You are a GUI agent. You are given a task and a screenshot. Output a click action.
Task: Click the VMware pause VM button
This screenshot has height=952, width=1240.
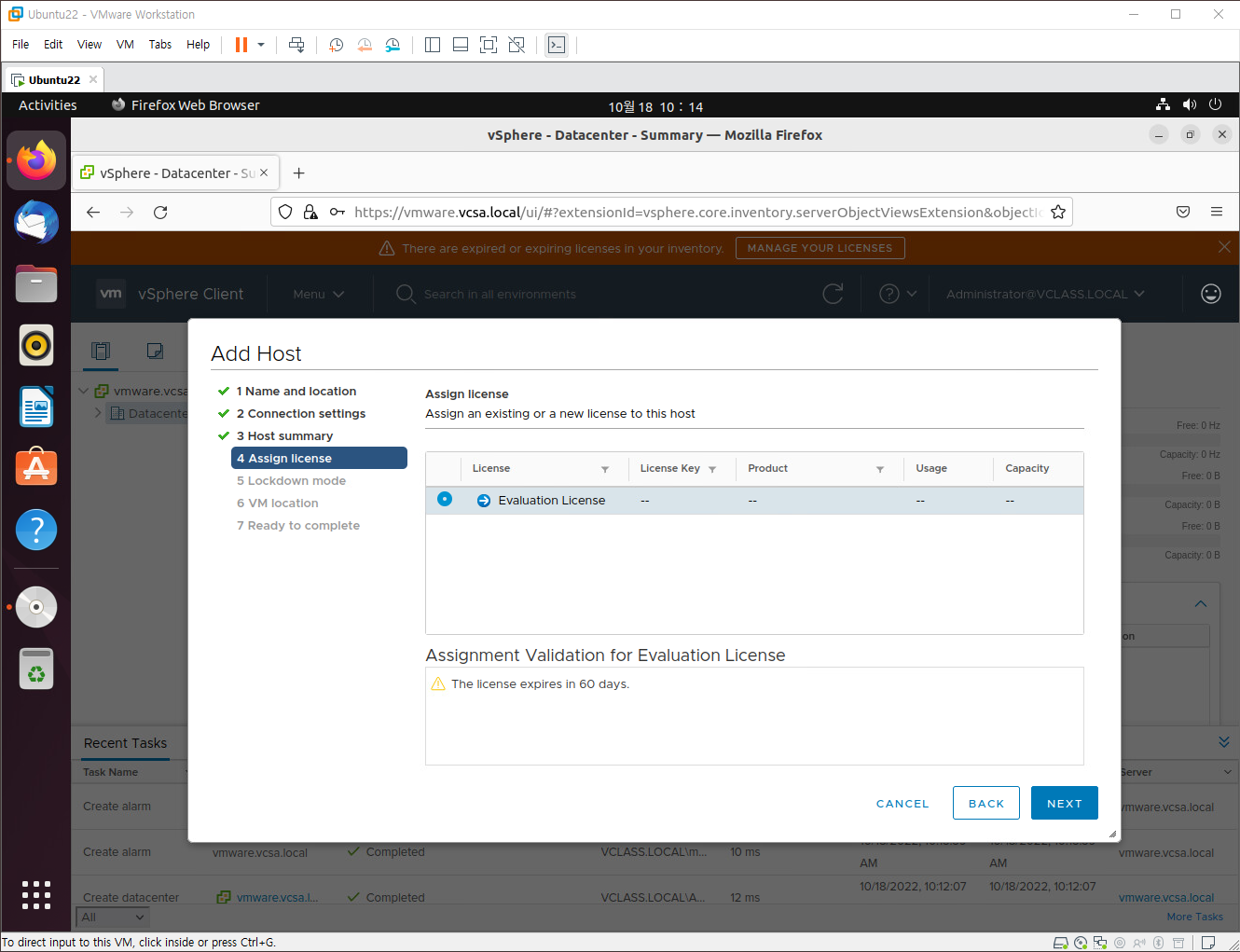[241, 45]
